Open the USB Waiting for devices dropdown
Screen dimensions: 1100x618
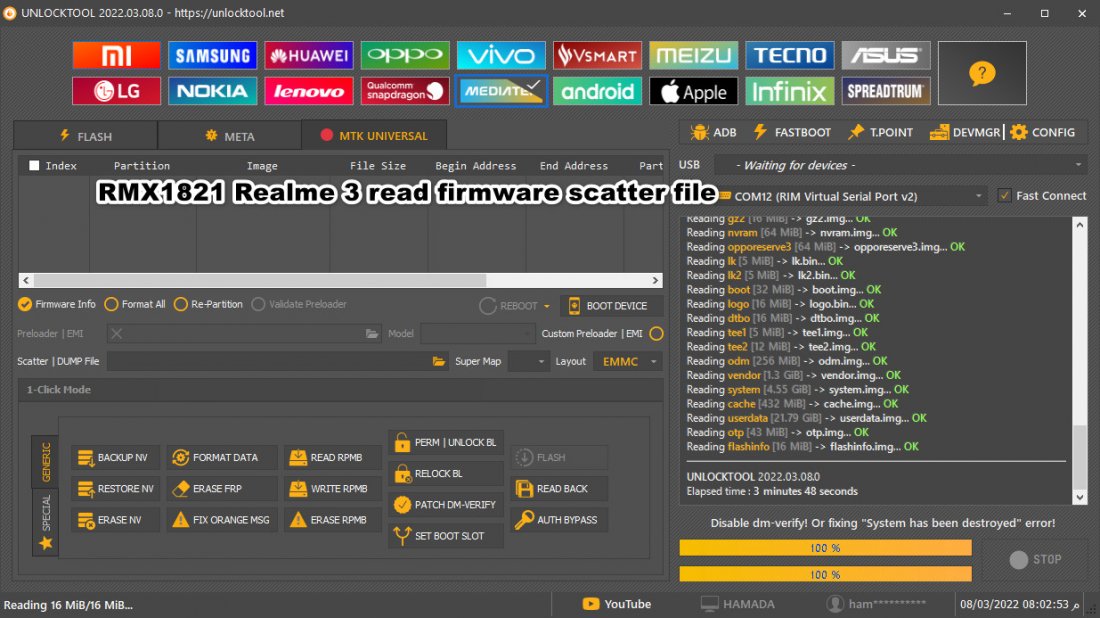point(900,166)
